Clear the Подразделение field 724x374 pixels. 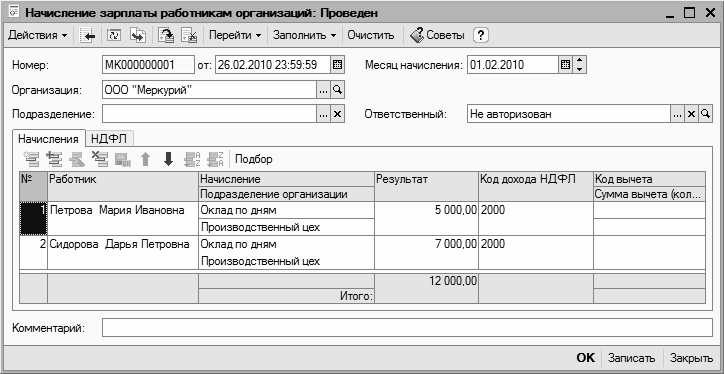(338, 114)
